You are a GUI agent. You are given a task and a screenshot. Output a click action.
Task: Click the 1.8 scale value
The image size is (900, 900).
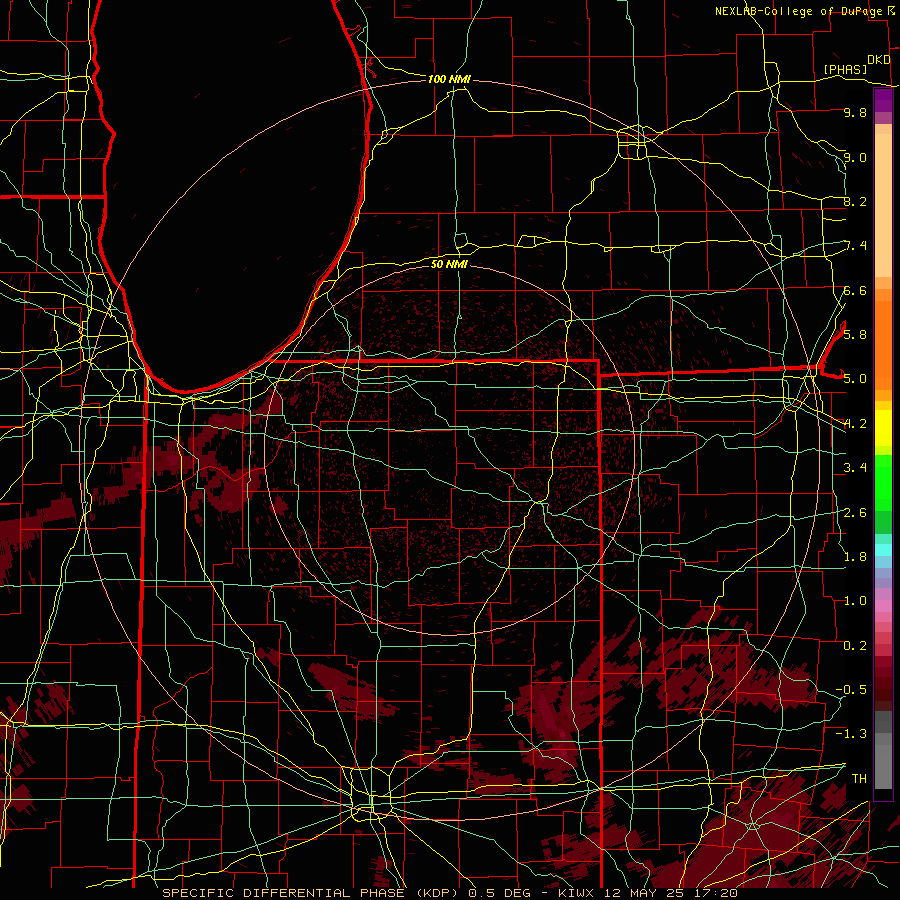click(x=855, y=556)
